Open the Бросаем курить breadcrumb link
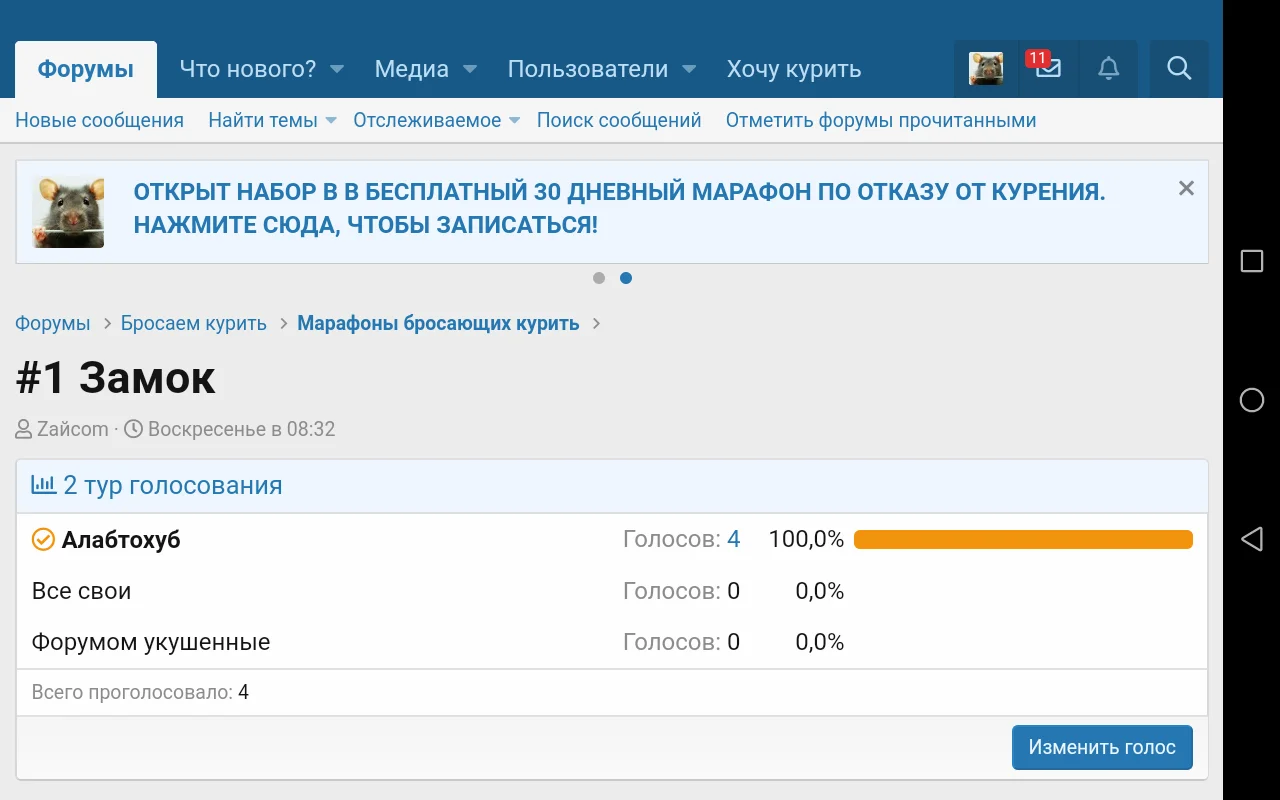 click(193, 323)
